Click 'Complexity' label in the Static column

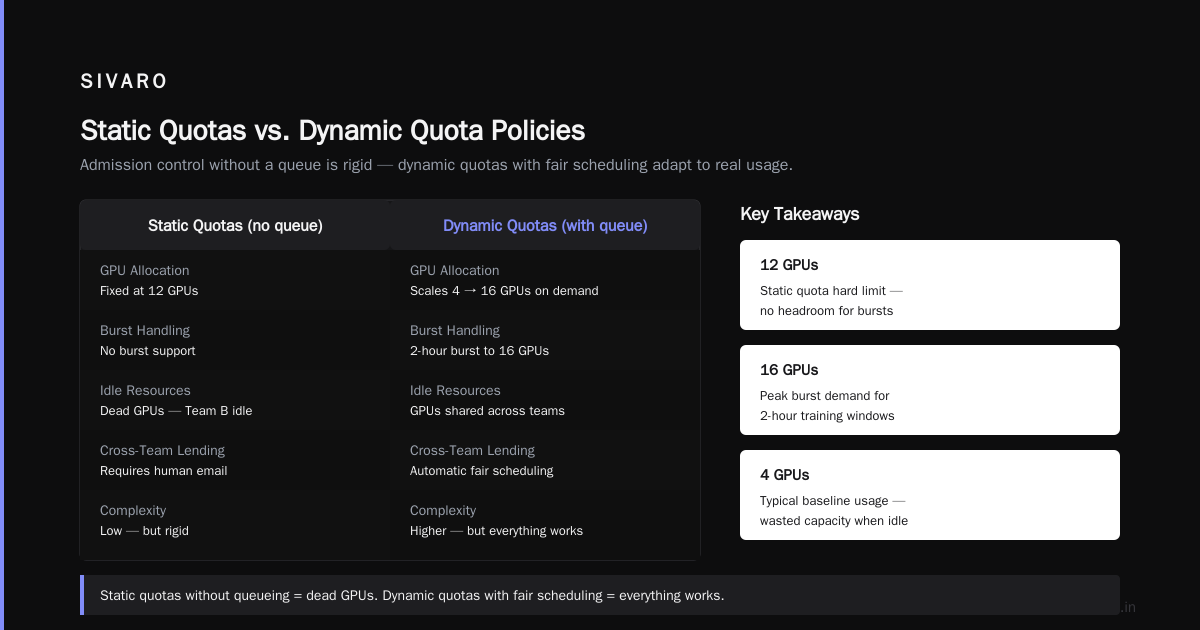point(133,511)
